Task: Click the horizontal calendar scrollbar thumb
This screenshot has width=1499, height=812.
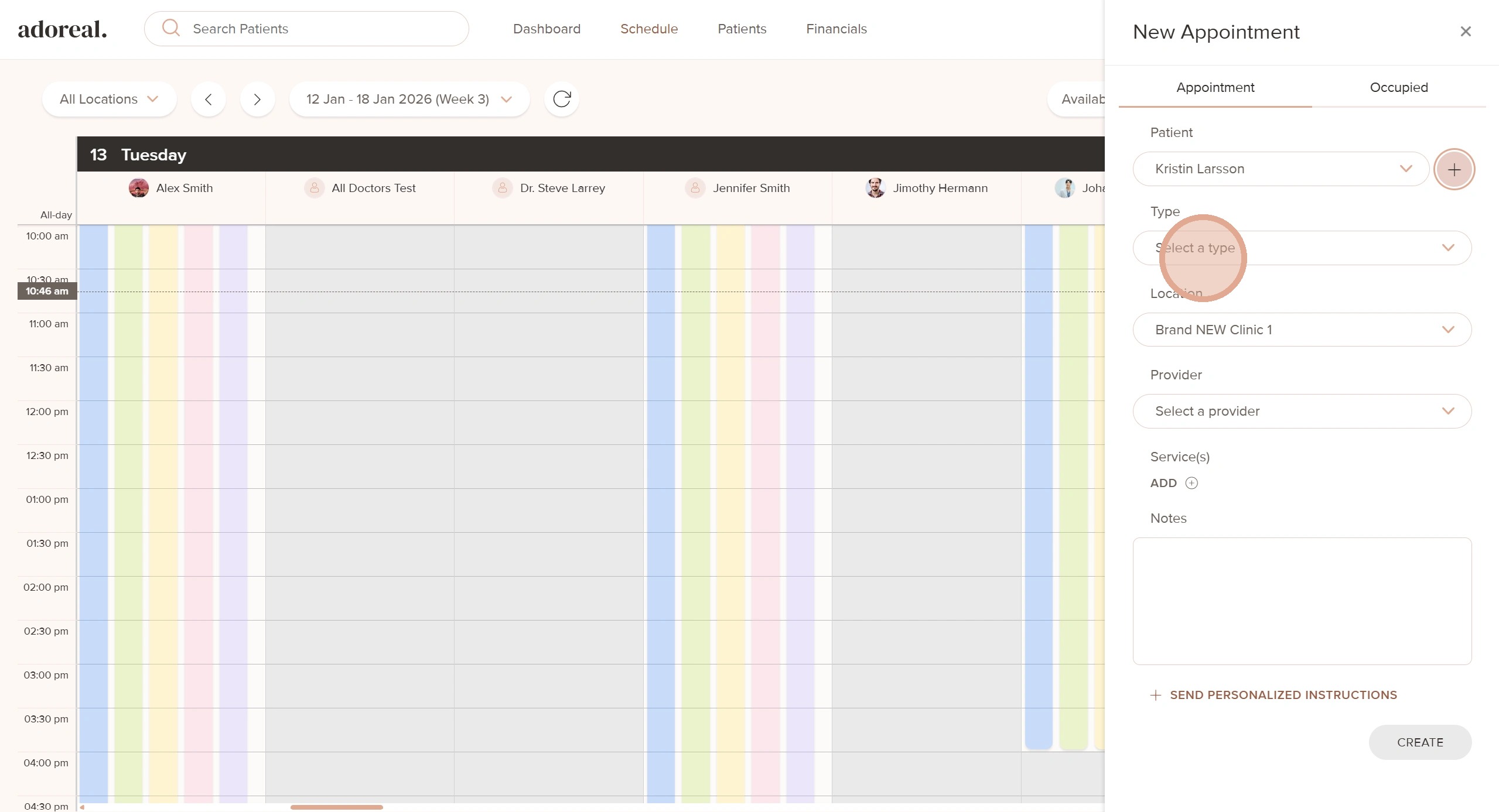Action: click(336, 807)
